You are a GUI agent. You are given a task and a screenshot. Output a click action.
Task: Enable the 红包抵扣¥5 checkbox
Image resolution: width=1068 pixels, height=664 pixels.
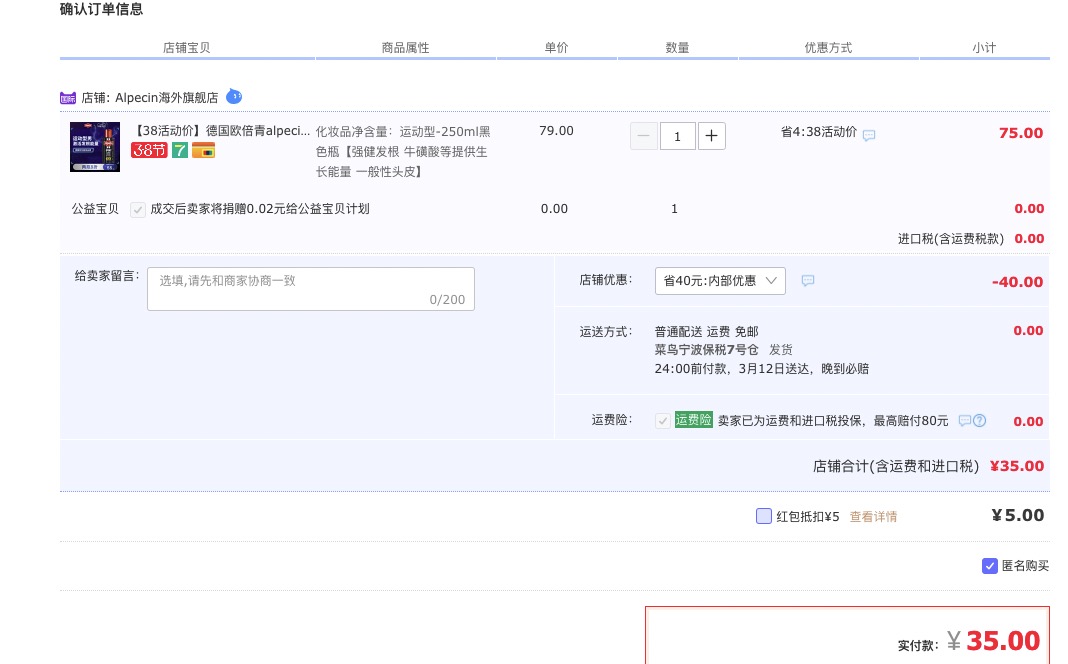[x=764, y=516]
